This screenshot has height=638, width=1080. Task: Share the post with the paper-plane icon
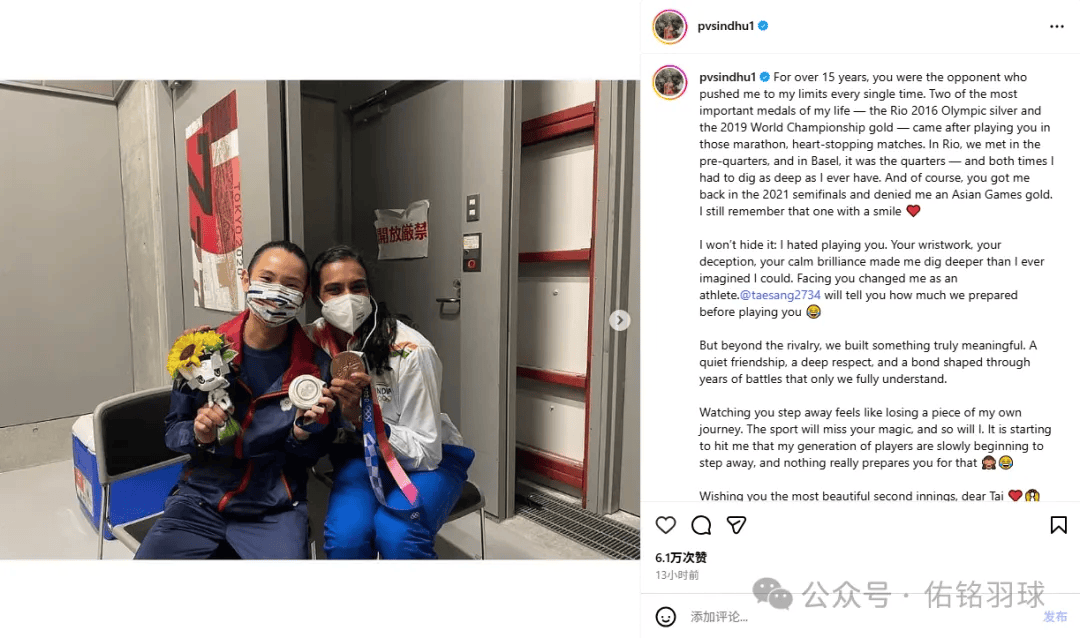click(x=736, y=525)
